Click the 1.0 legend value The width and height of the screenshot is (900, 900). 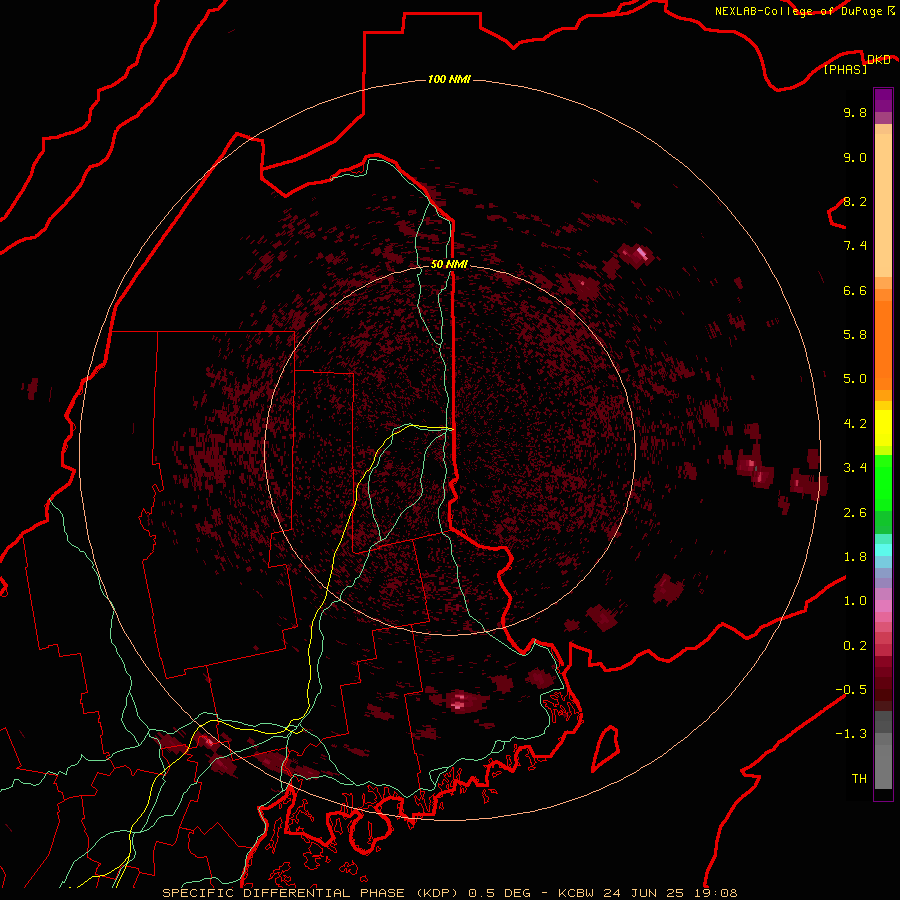tap(855, 601)
